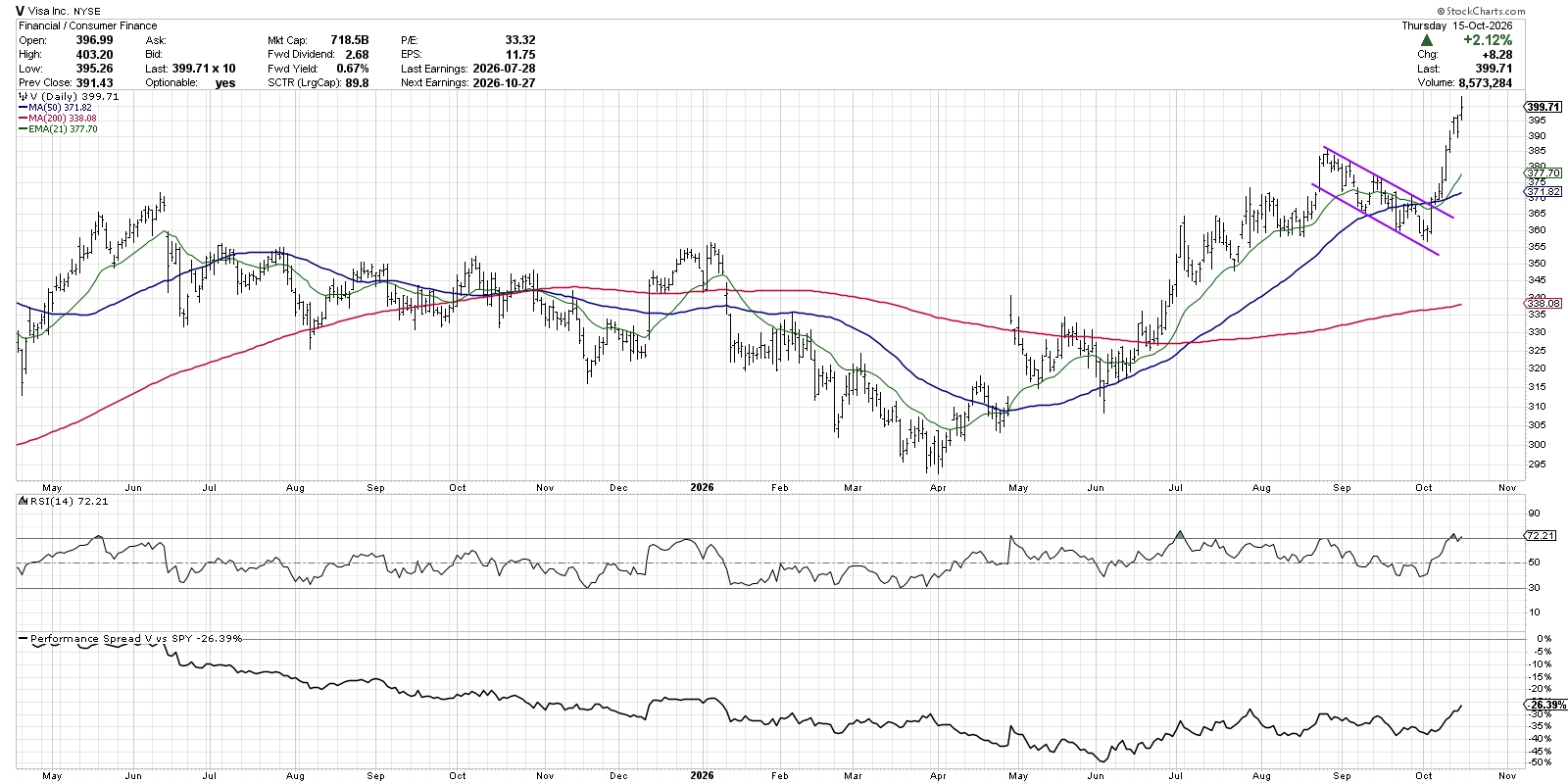Click the red MA(200) legend line swatch
Image resolution: width=1568 pixels, height=784 pixels.
(23, 119)
